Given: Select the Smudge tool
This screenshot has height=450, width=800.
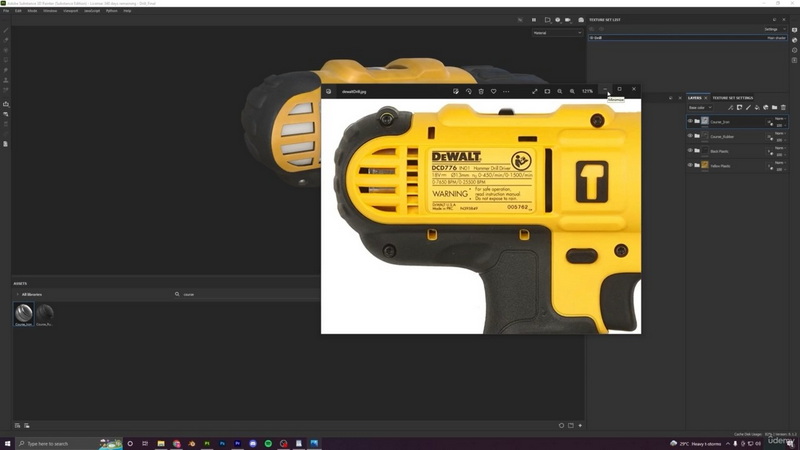Looking at the screenshot, I should click(x=6, y=70).
